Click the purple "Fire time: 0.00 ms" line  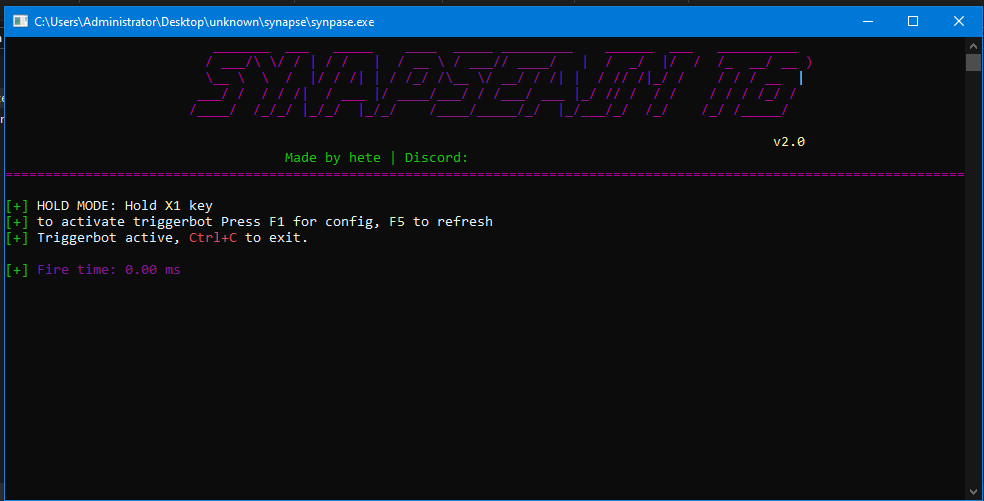tap(108, 270)
